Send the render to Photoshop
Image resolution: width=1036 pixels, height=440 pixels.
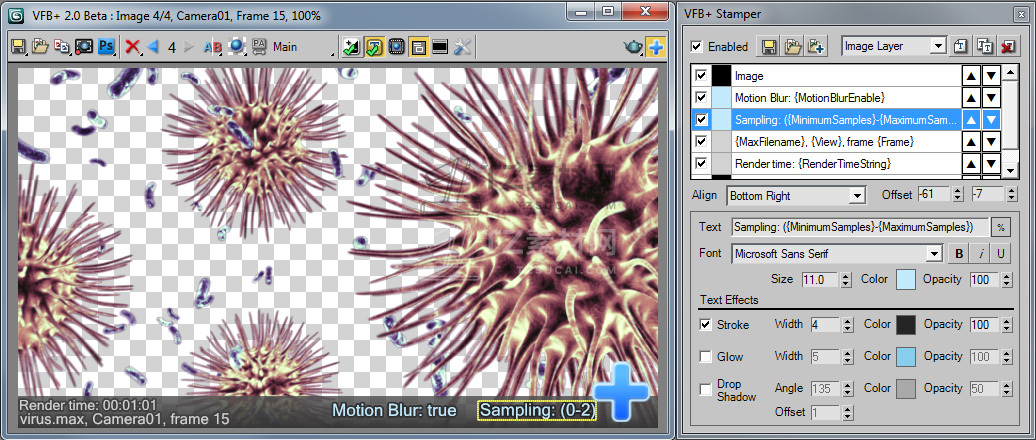point(107,47)
